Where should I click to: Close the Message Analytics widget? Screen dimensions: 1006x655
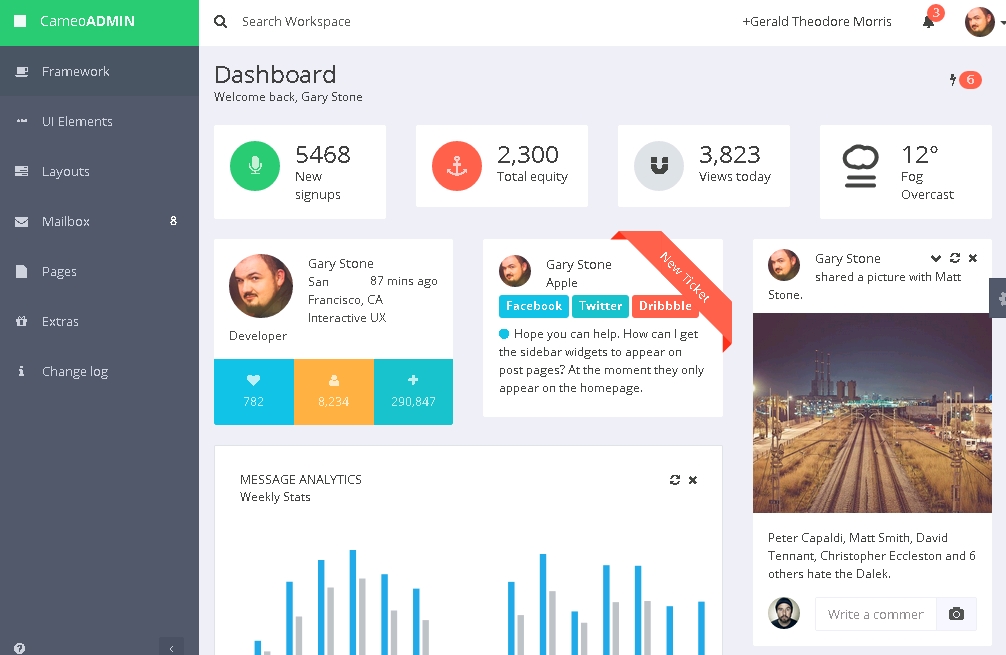pos(693,480)
